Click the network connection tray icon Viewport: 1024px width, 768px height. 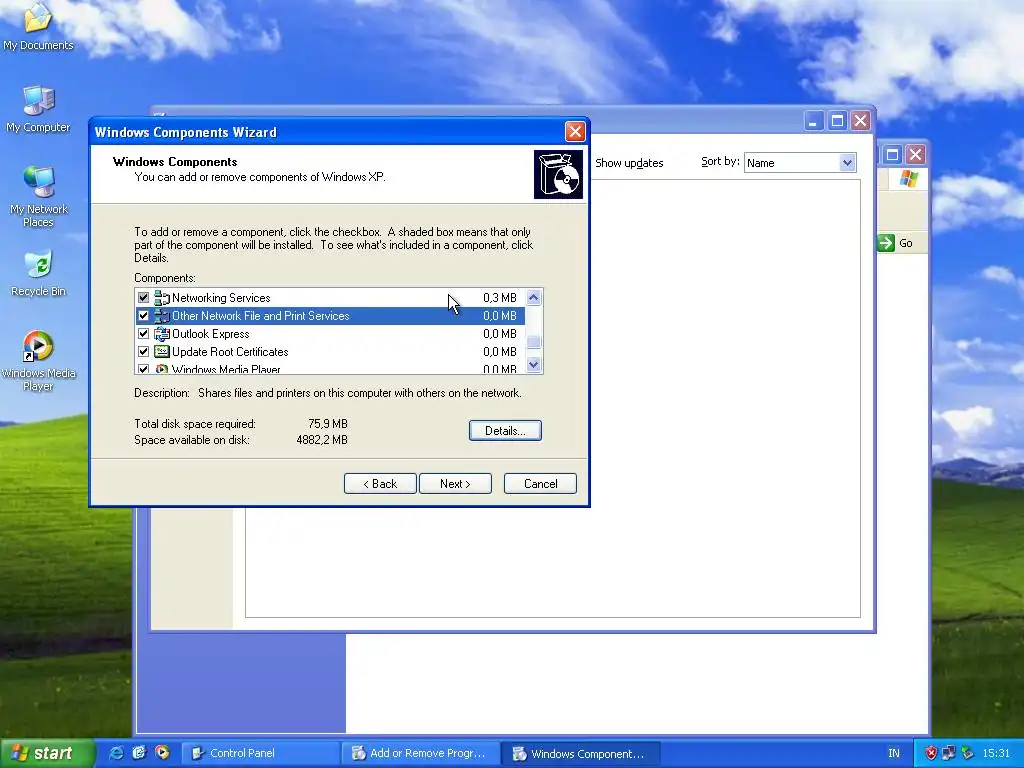[x=949, y=754]
